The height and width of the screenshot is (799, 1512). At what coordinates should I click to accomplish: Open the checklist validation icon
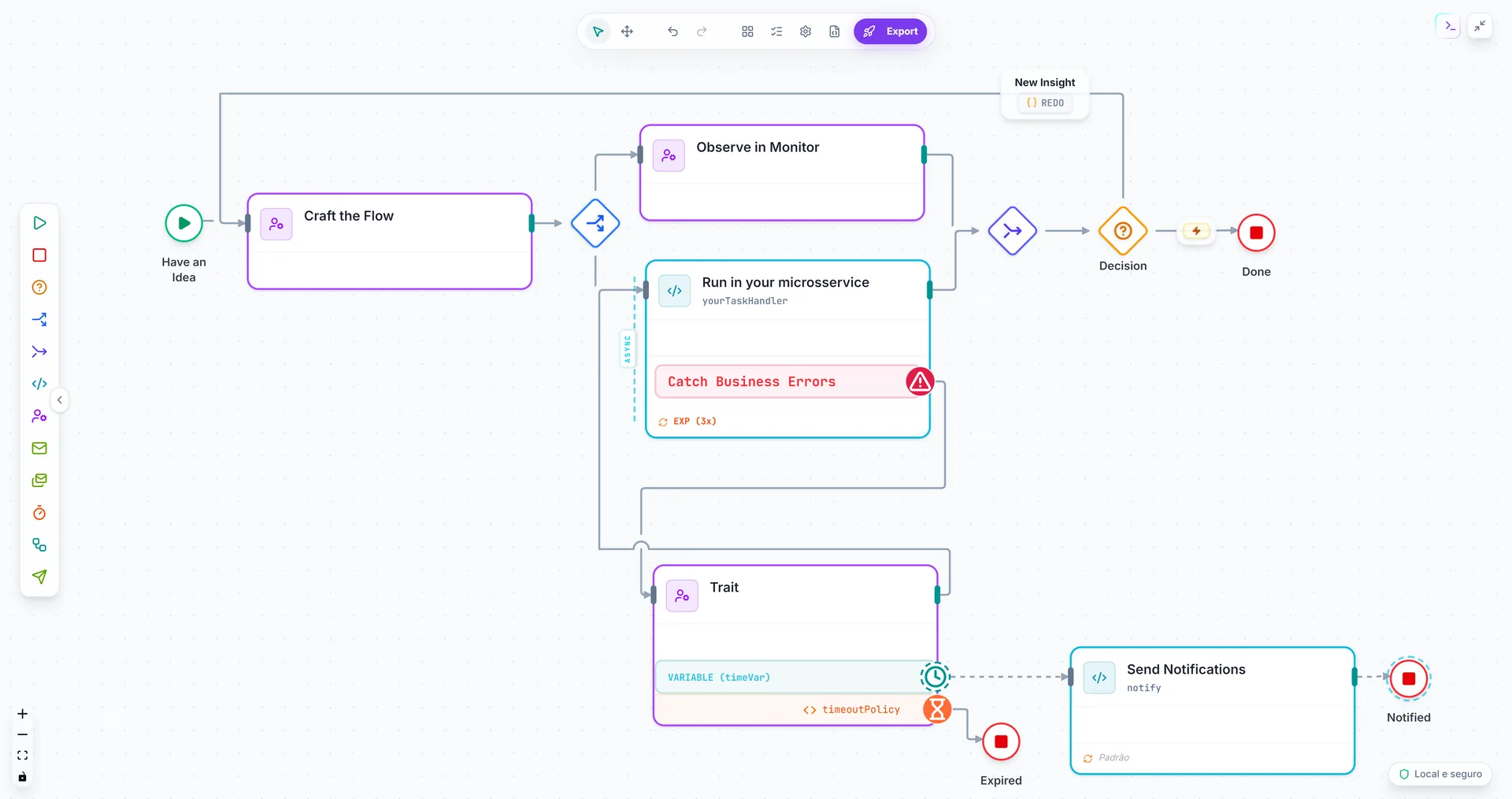776,32
